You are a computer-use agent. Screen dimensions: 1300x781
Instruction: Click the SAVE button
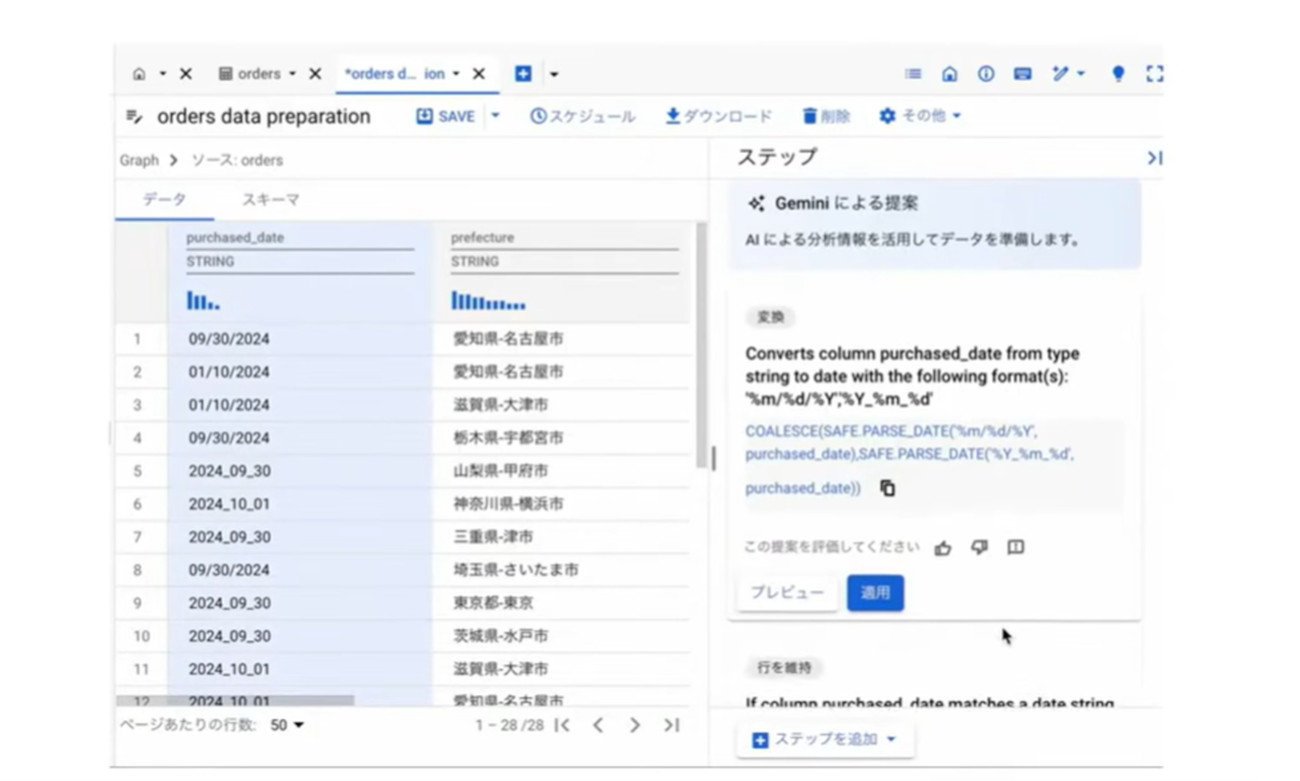pos(446,116)
